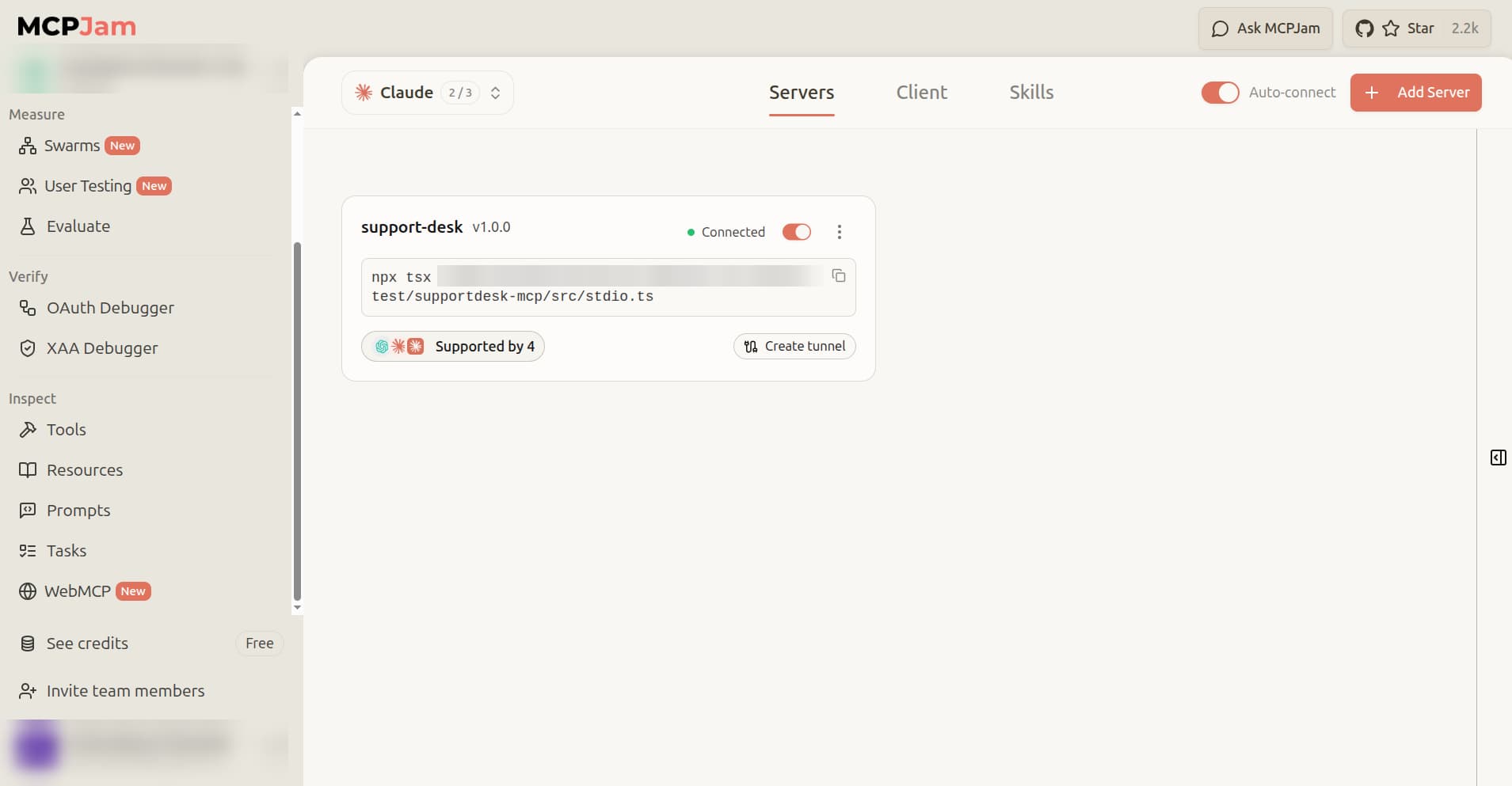Click the Resources book icon

click(28, 470)
